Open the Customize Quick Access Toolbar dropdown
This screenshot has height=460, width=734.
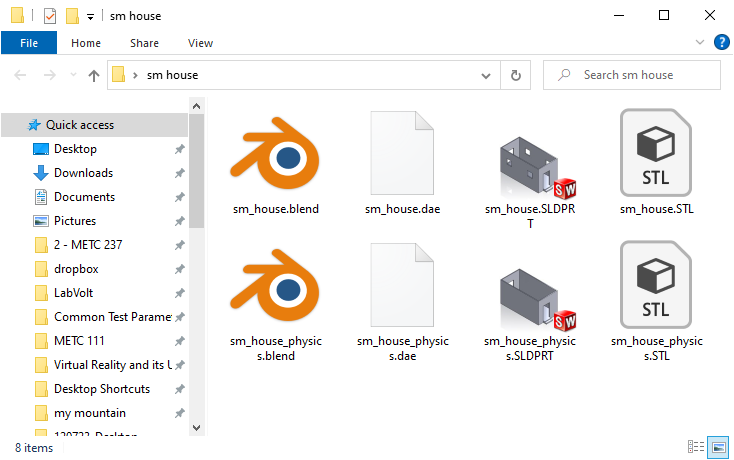pos(90,17)
